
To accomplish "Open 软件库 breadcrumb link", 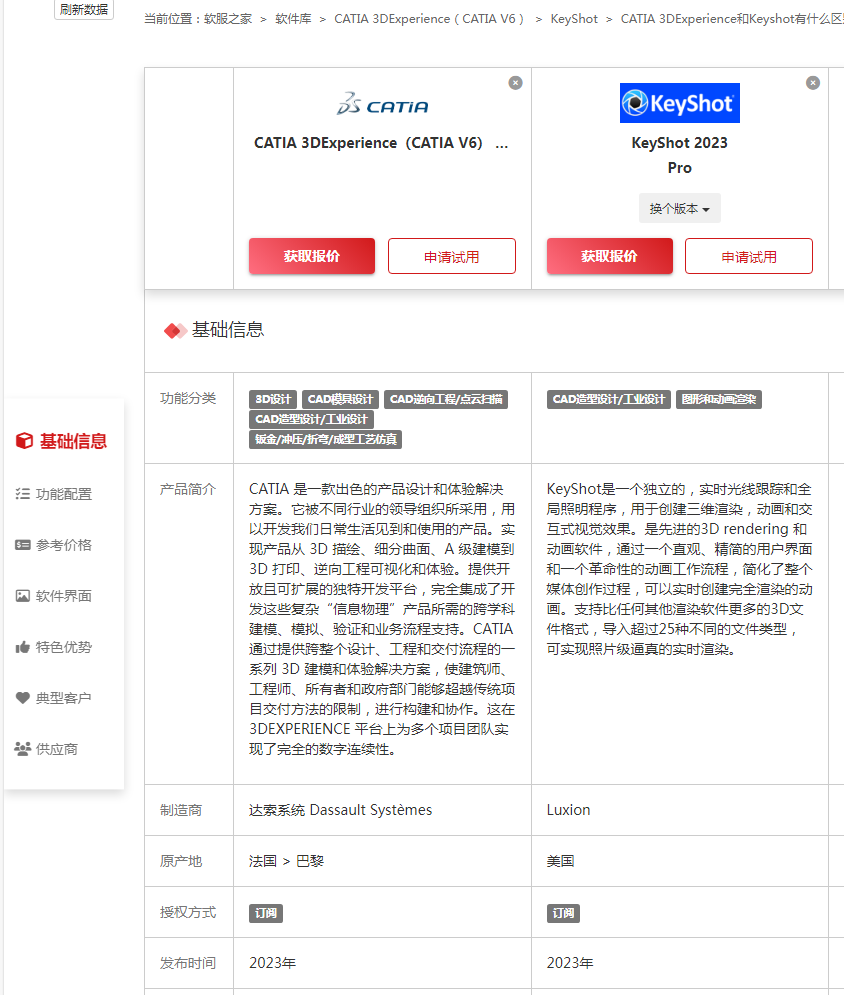I will click(x=293, y=19).
